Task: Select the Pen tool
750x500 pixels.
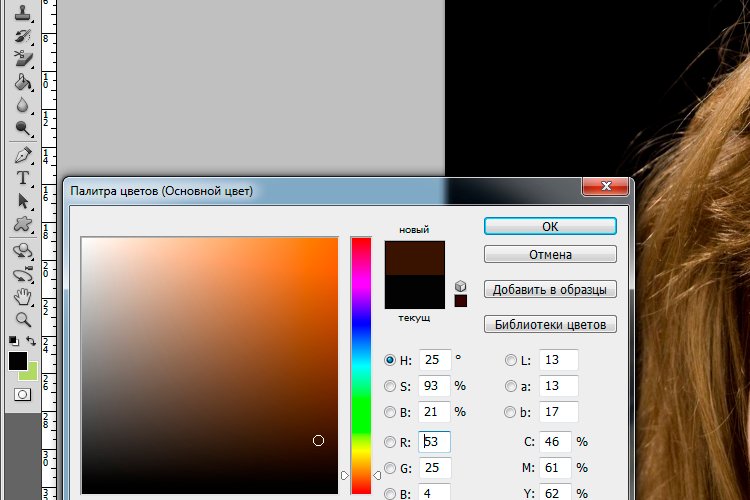Action: (x=22, y=156)
